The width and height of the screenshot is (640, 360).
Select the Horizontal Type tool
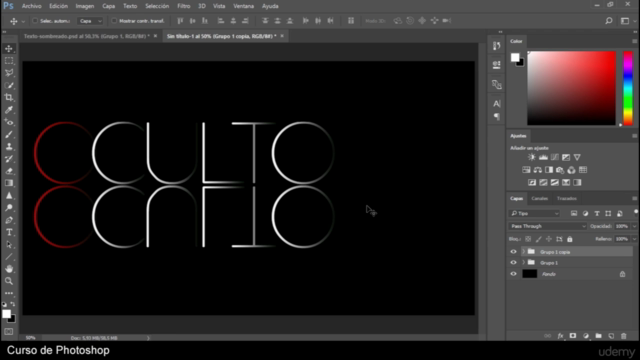[x=9, y=232]
